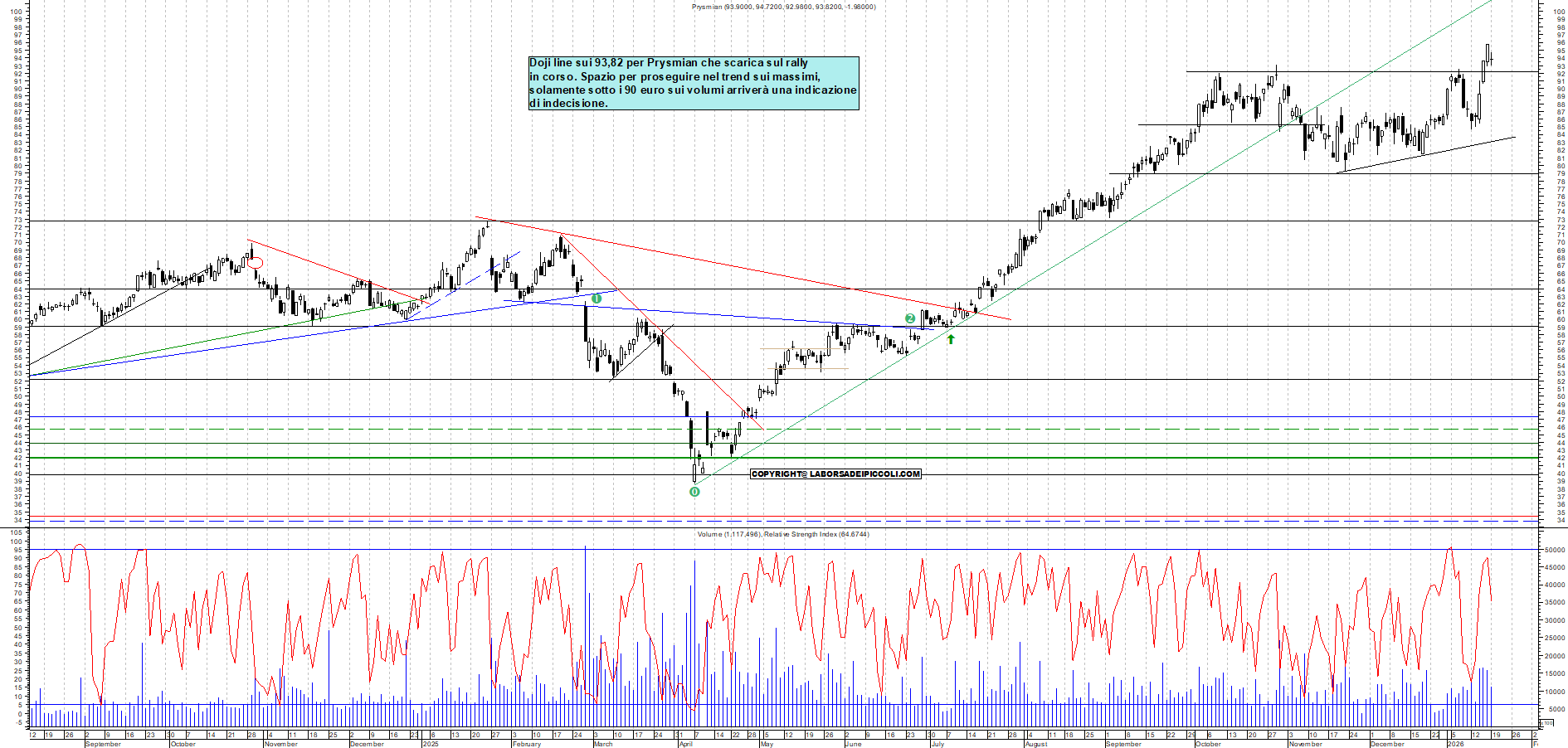The width and height of the screenshot is (1568, 748).
Task: Click the COPYRIGHT@ LABORSADEIPICCOLI.COM stamp
Action: 836,474
